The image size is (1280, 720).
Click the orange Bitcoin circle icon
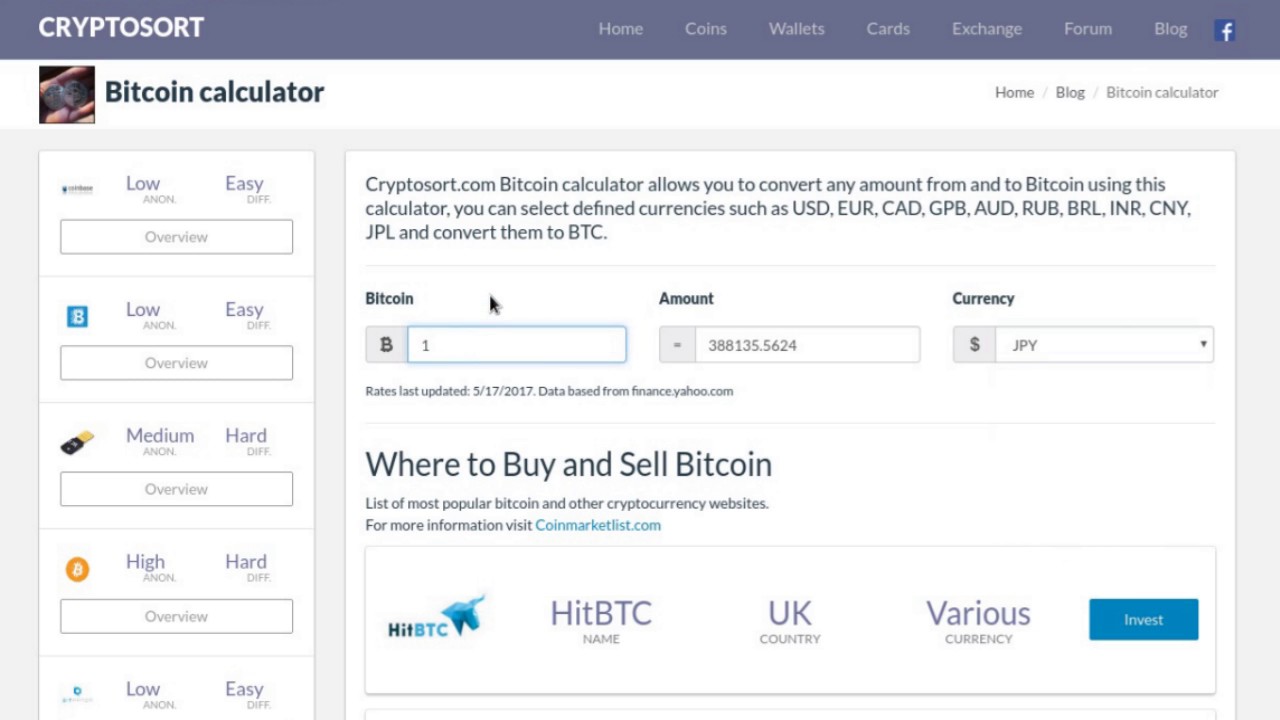(77, 569)
